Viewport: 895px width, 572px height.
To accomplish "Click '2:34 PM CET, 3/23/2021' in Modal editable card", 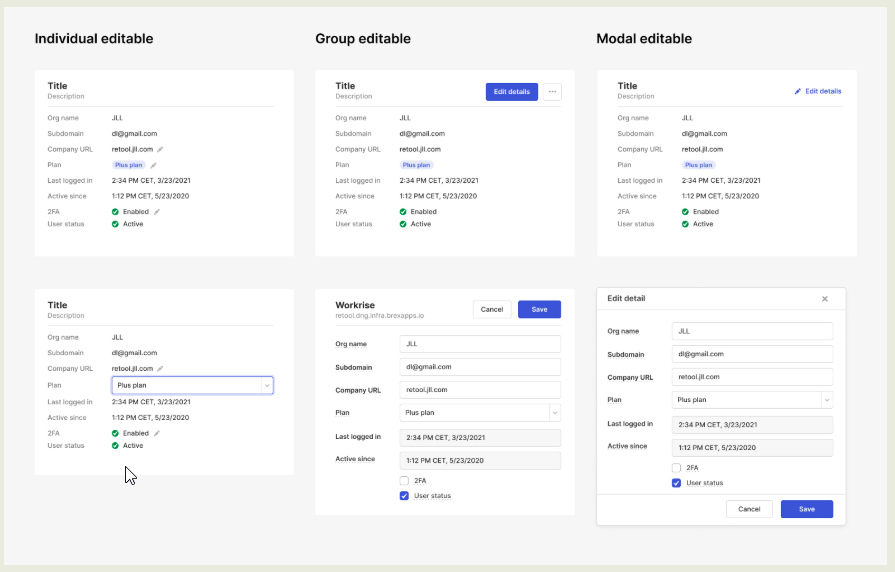I will (x=721, y=180).
